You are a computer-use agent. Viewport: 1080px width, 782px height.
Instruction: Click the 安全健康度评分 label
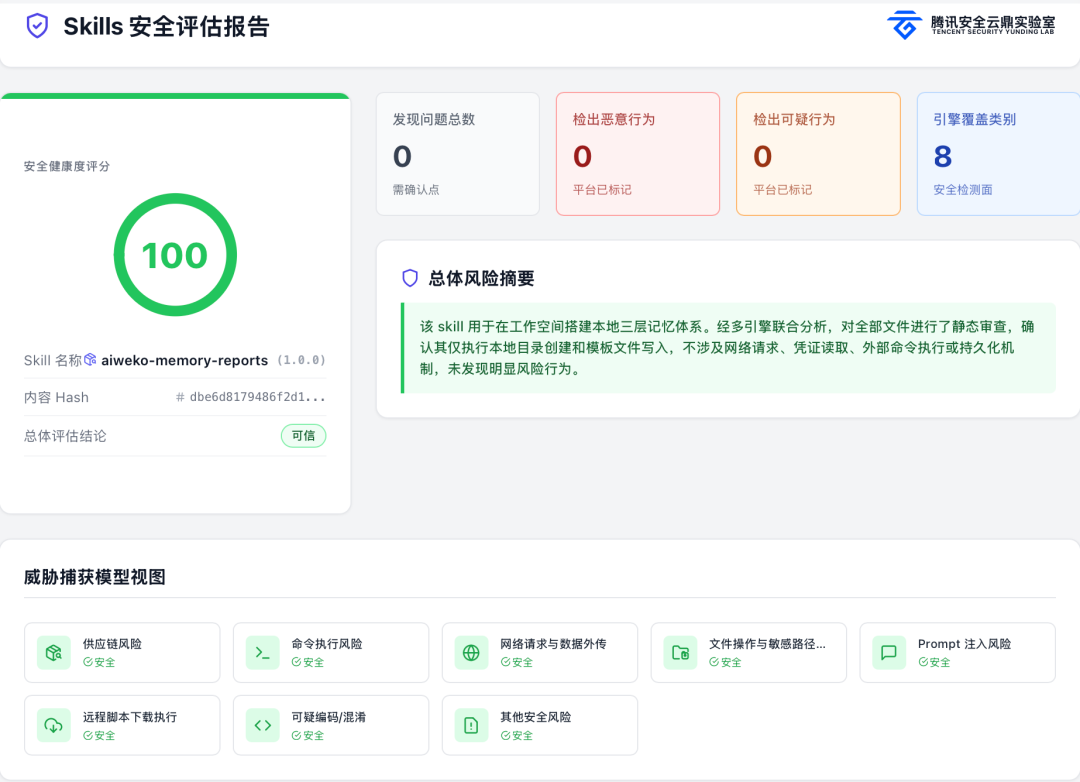point(67,166)
